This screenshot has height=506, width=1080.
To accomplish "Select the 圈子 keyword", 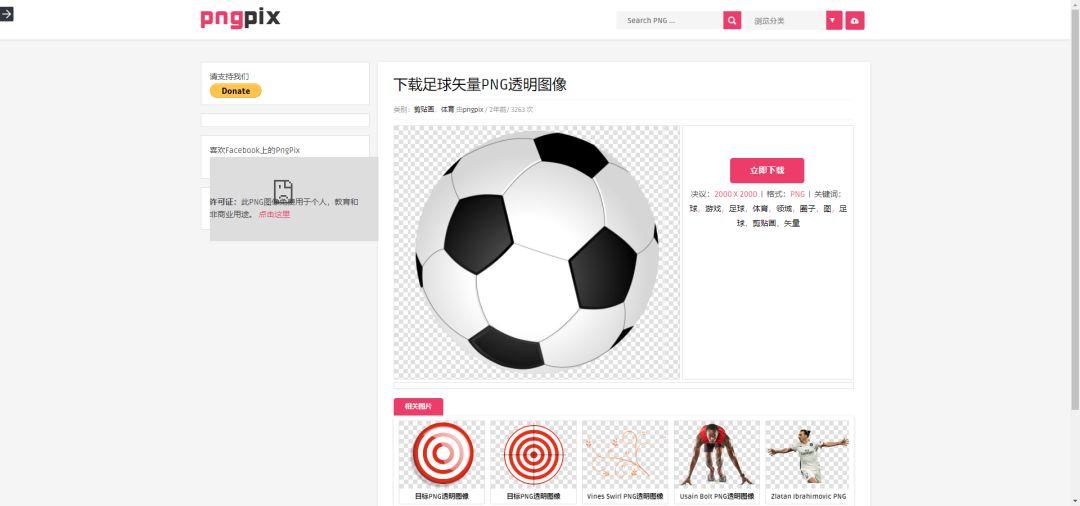I will [x=807, y=209].
